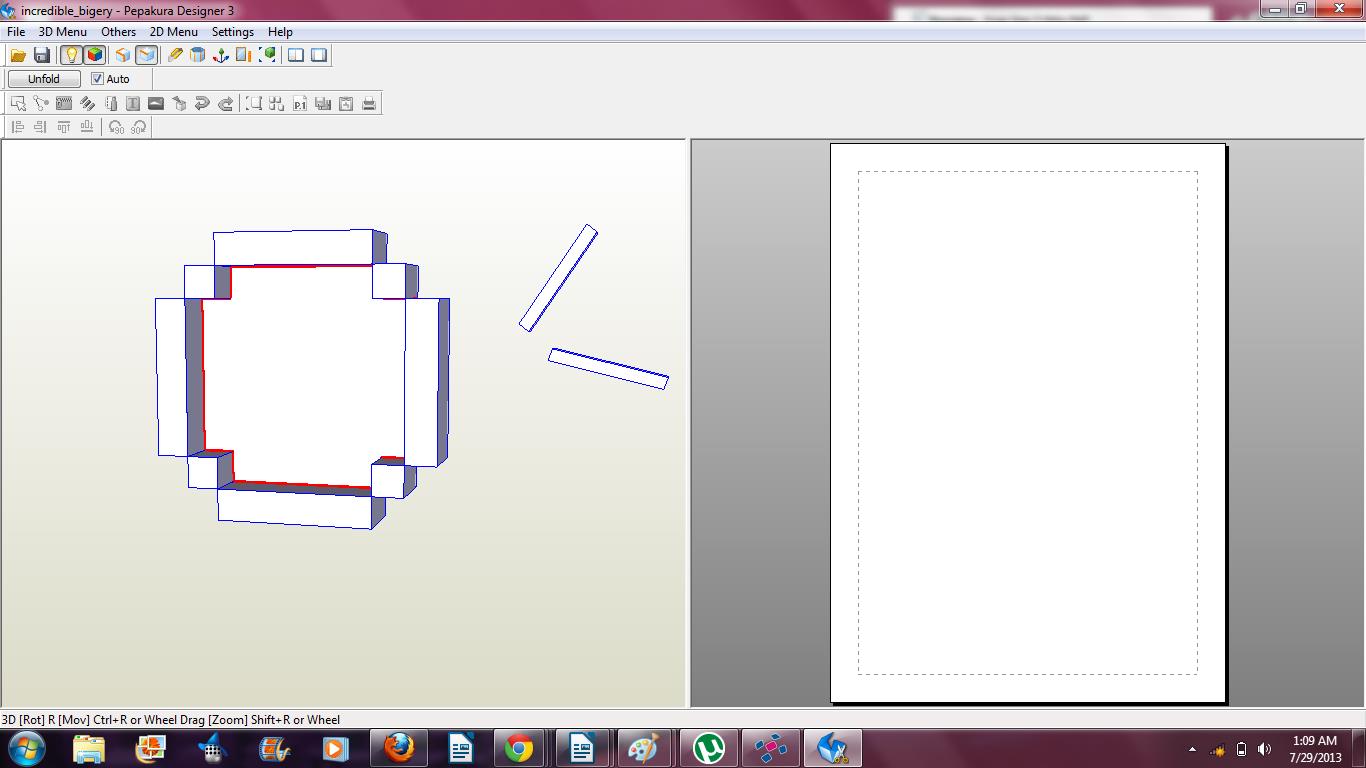Save the project with the floppy disk icon
Viewport: 1366px width, 768px height.
[x=42, y=55]
